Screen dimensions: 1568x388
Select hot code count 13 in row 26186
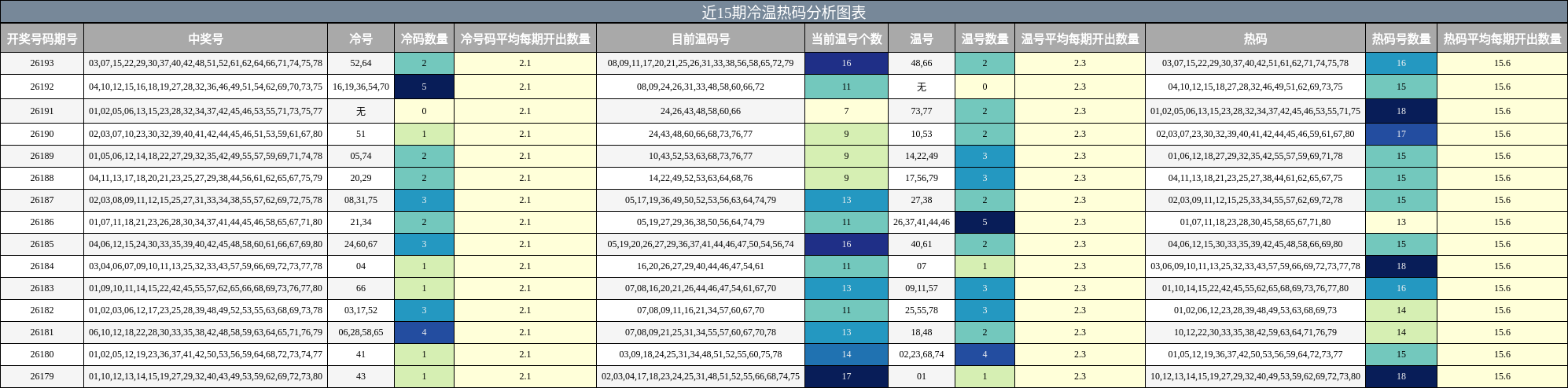point(1401,222)
